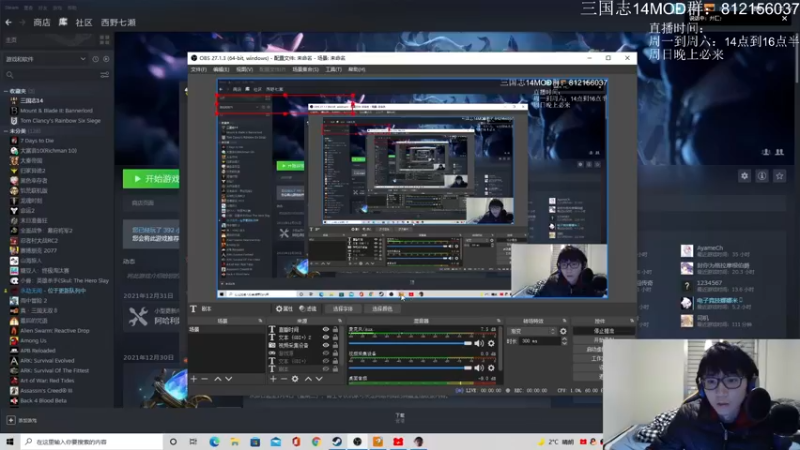Open Steam from the Windows taskbar
Viewport: 800px width, 450px height.
click(337, 442)
